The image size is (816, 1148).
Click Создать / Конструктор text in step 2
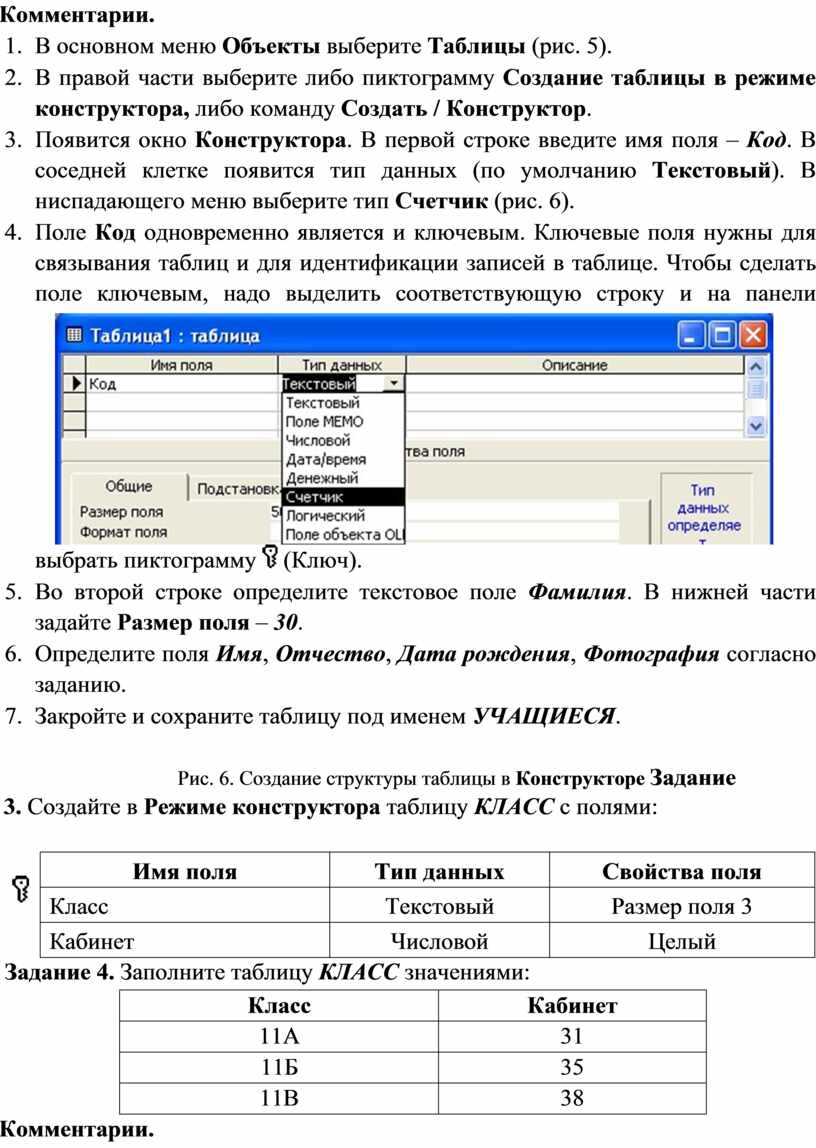pyautogui.click(x=464, y=109)
